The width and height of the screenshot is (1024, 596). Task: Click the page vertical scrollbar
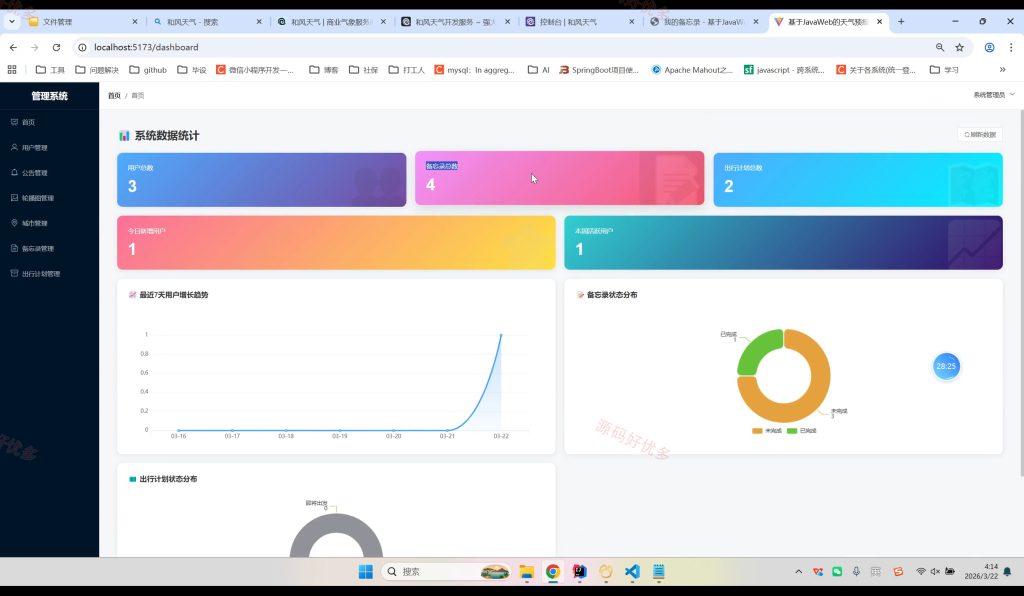point(1021,292)
